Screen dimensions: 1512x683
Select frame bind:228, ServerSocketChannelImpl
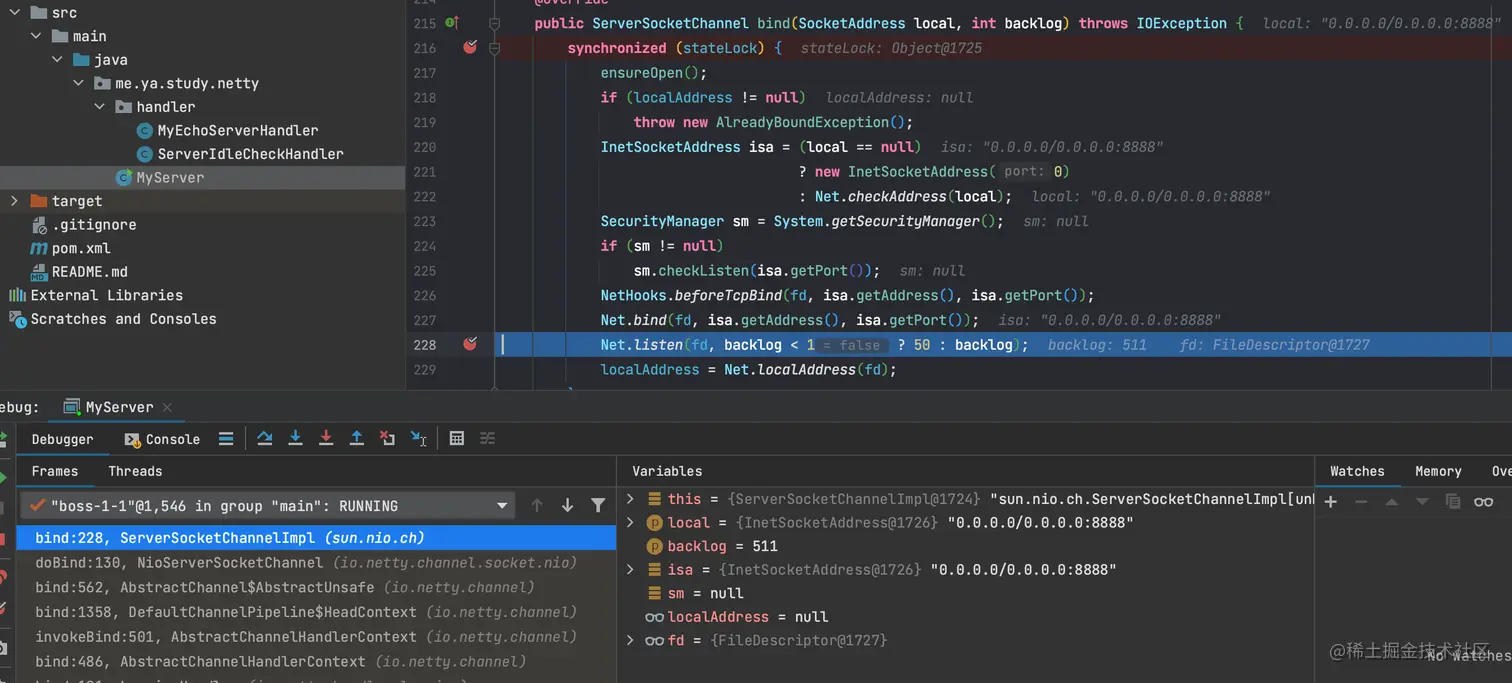(316, 538)
